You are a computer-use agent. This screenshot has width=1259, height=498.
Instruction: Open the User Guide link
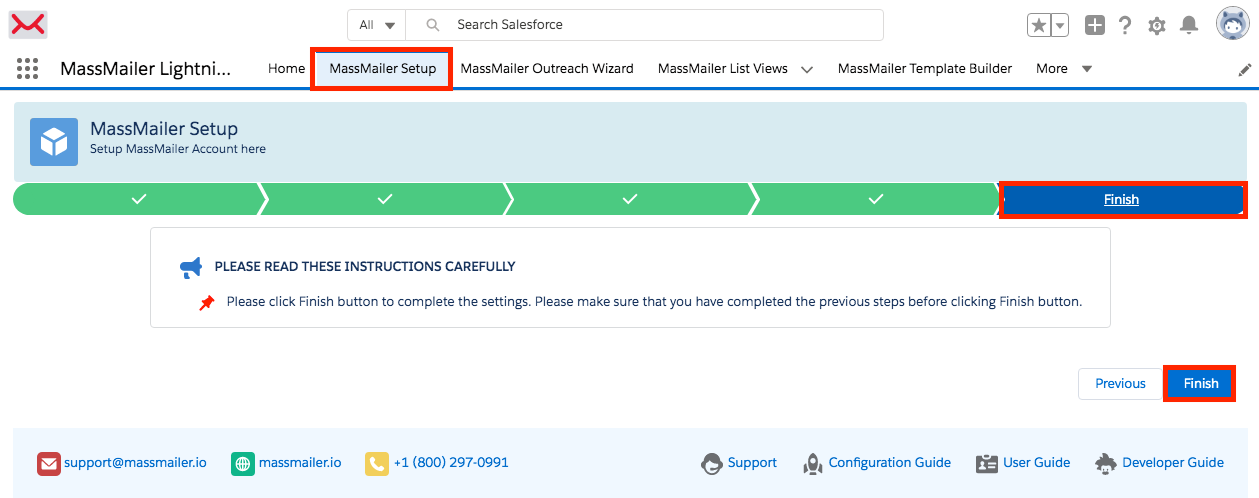(x=1037, y=463)
